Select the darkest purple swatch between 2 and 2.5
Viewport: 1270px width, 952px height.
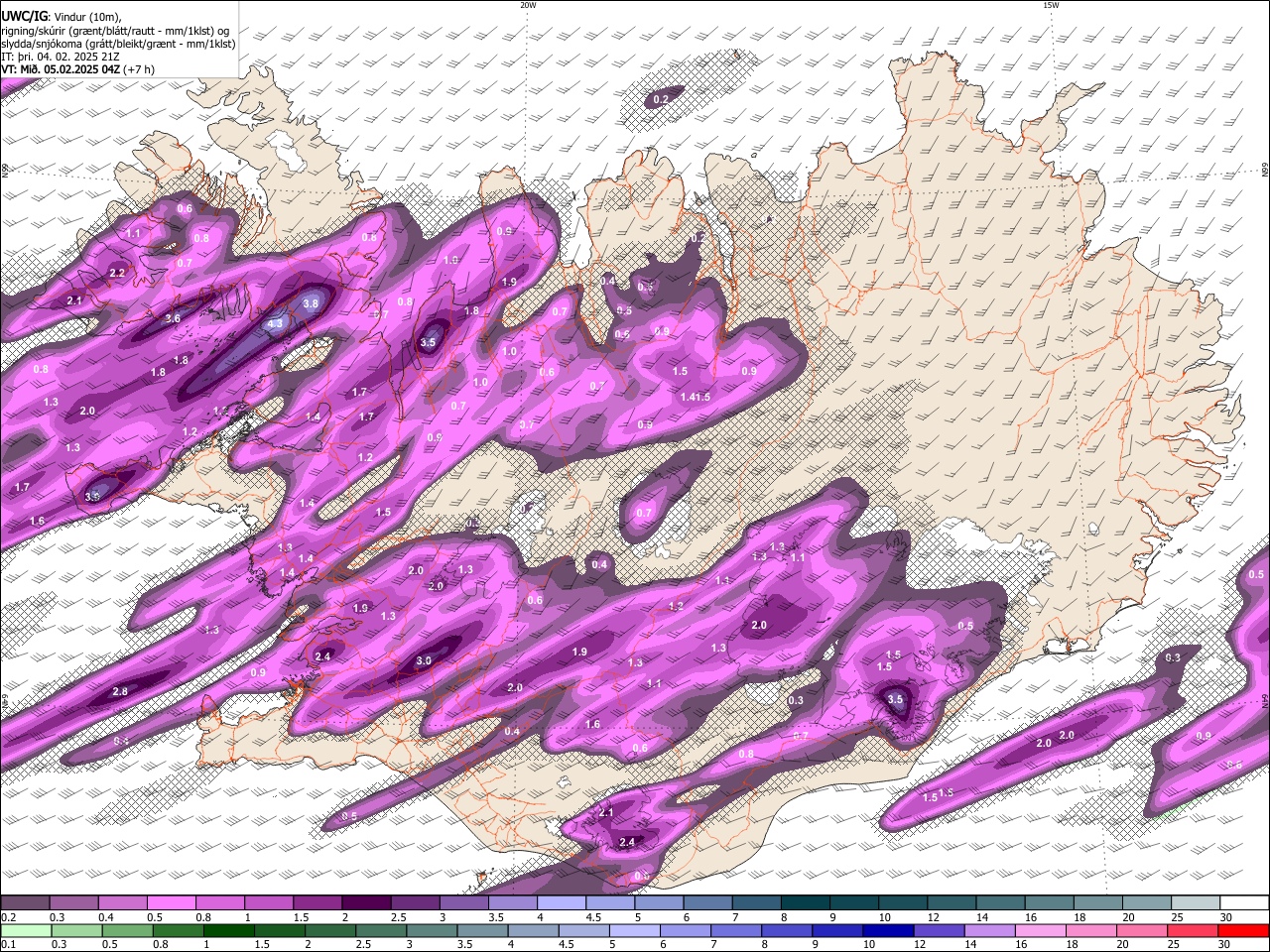click(366, 902)
